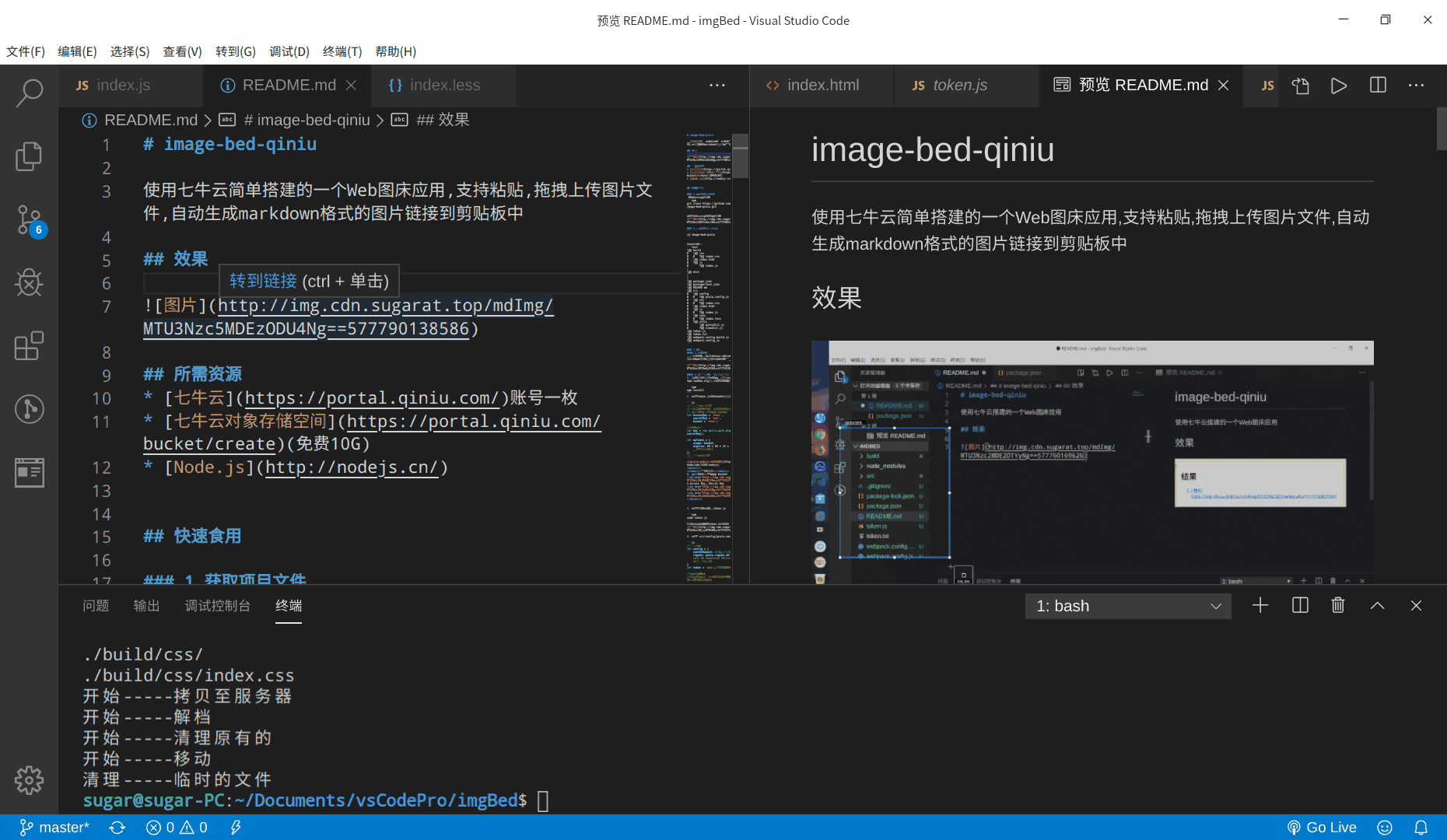This screenshot has height=840, width=1447.
Task: Open the 帮助(H) menu
Action: (395, 51)
